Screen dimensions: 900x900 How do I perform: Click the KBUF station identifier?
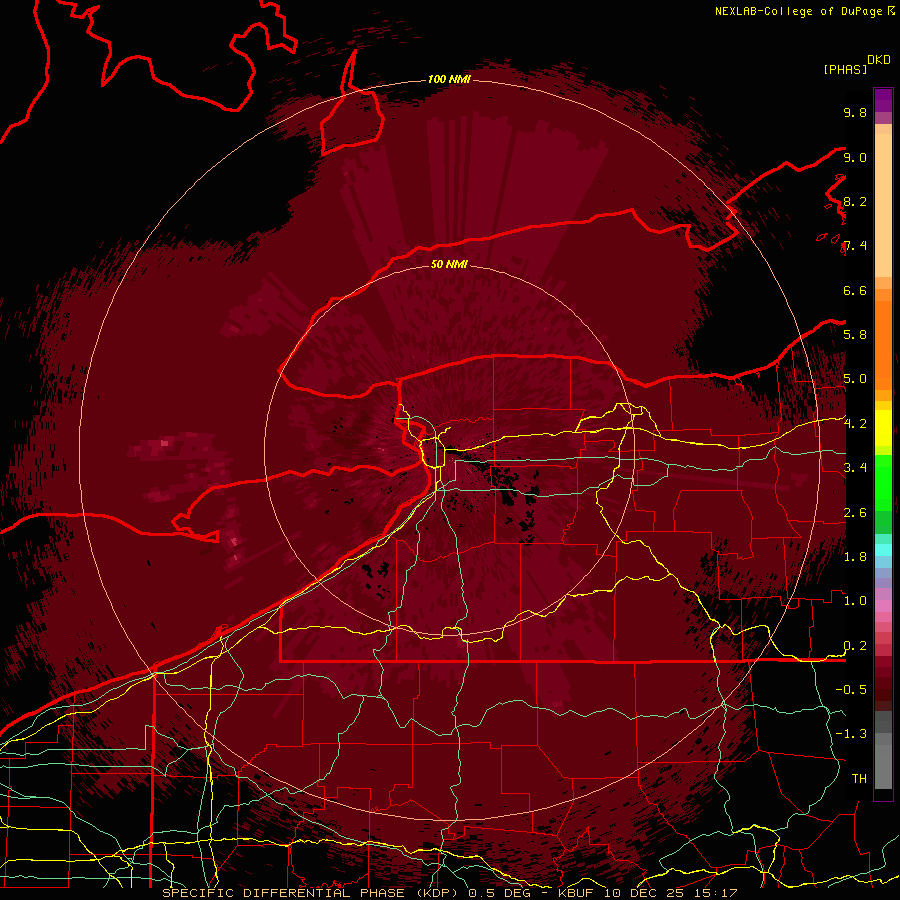[578, 893]
